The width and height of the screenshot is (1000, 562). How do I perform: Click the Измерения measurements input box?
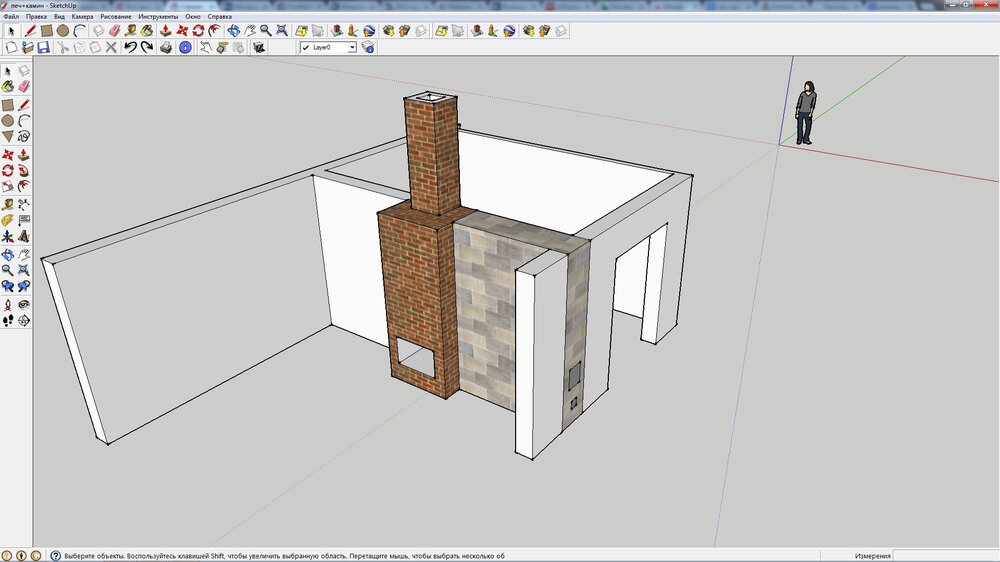pyautogui.click(x=945, y=555)
